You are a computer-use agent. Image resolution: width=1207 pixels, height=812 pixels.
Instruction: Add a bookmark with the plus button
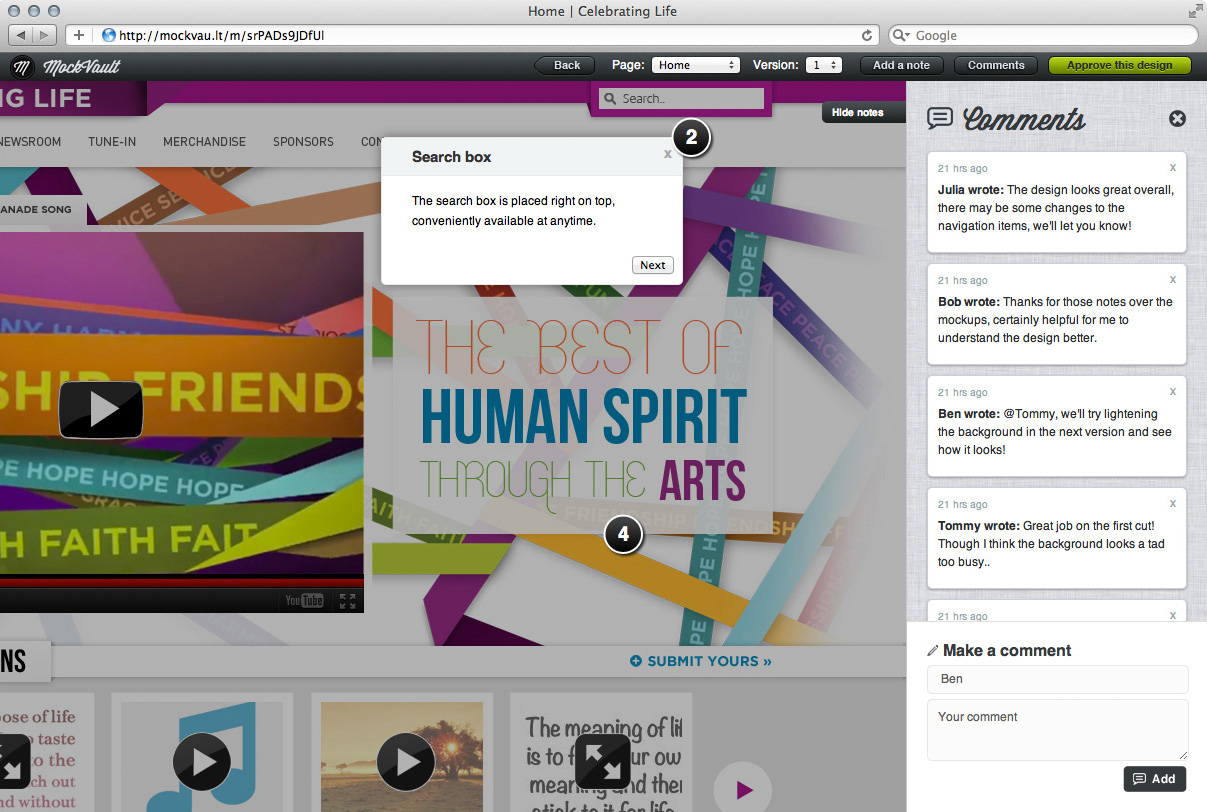79,35
